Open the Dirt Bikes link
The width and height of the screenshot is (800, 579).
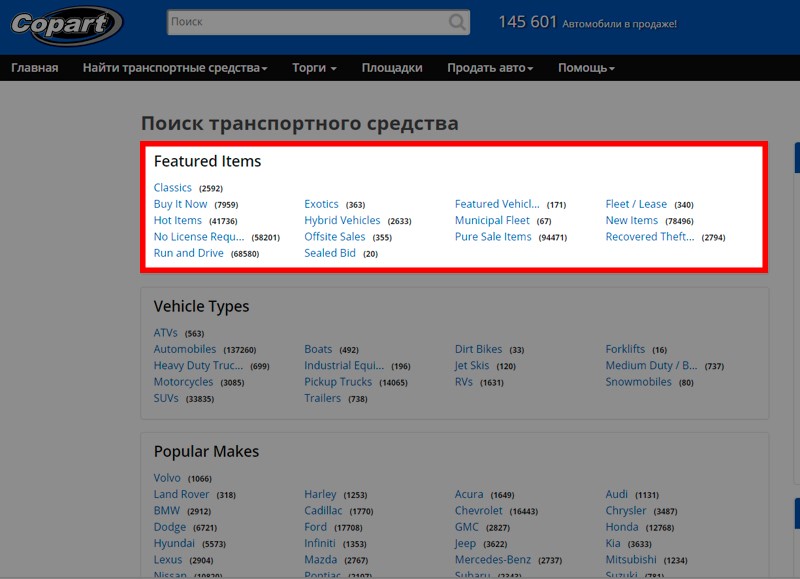(479, 349)
